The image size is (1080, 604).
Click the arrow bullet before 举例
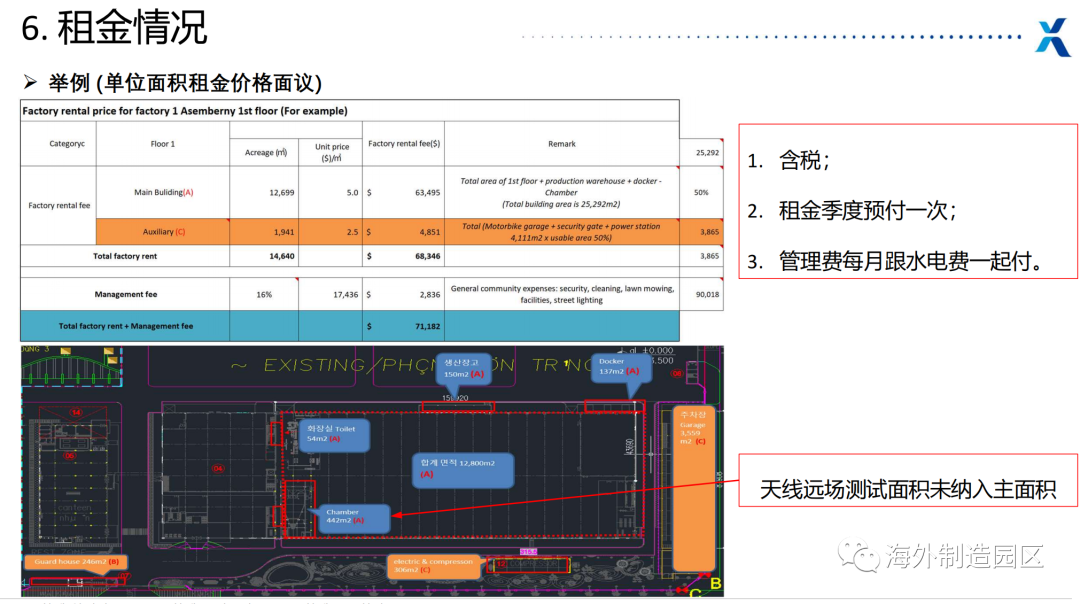pos(30,83)
